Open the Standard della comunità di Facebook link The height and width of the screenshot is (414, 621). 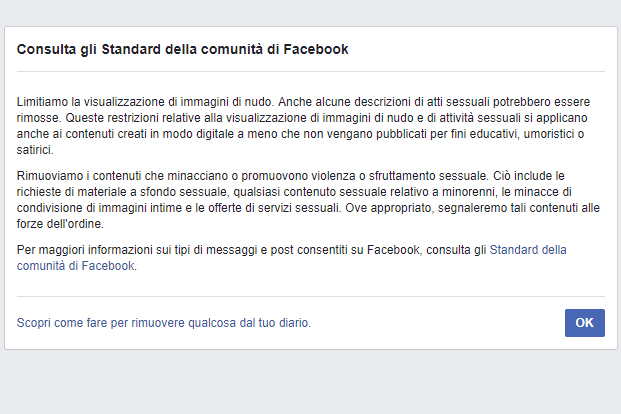coord(527,251)
